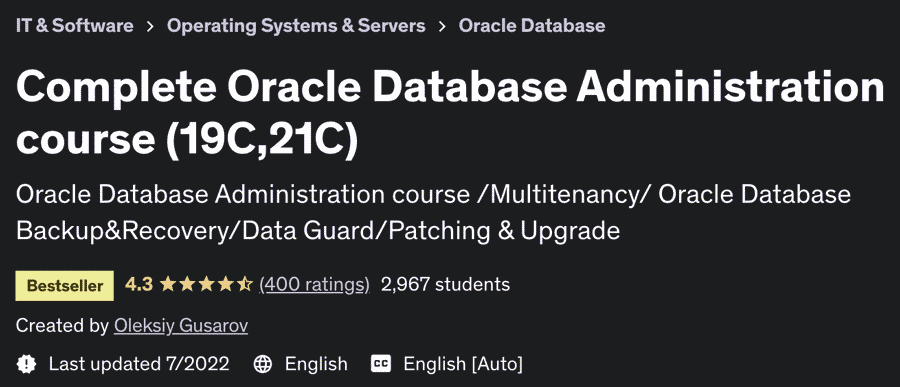
Task: Click the closed captions CC icon
Action: pos(381,363)
